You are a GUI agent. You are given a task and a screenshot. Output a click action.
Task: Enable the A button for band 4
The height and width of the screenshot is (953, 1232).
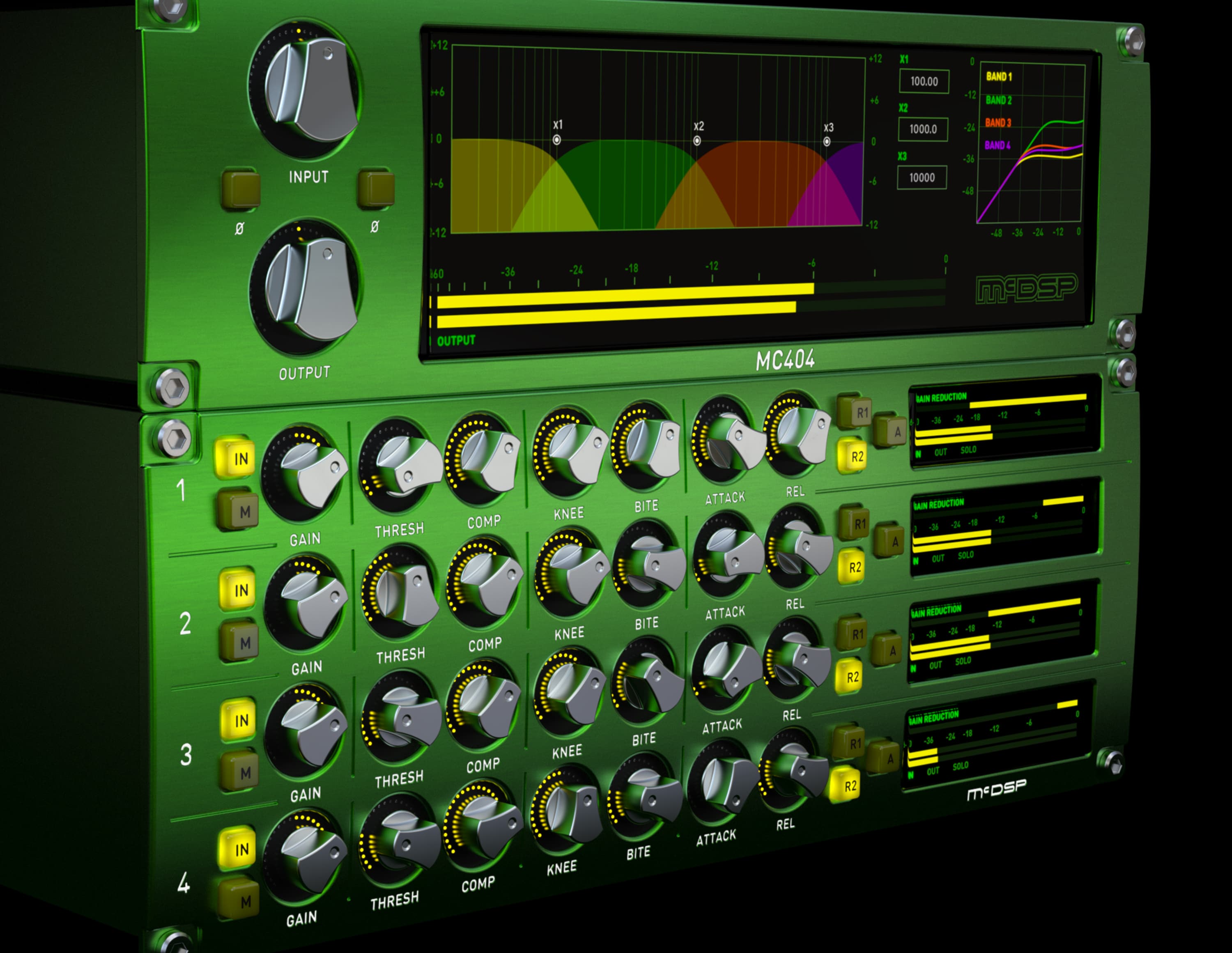883,758
